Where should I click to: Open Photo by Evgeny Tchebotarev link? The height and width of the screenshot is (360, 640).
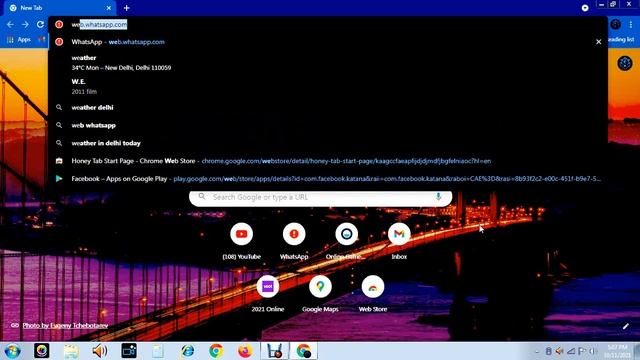[x=65, y=325]
